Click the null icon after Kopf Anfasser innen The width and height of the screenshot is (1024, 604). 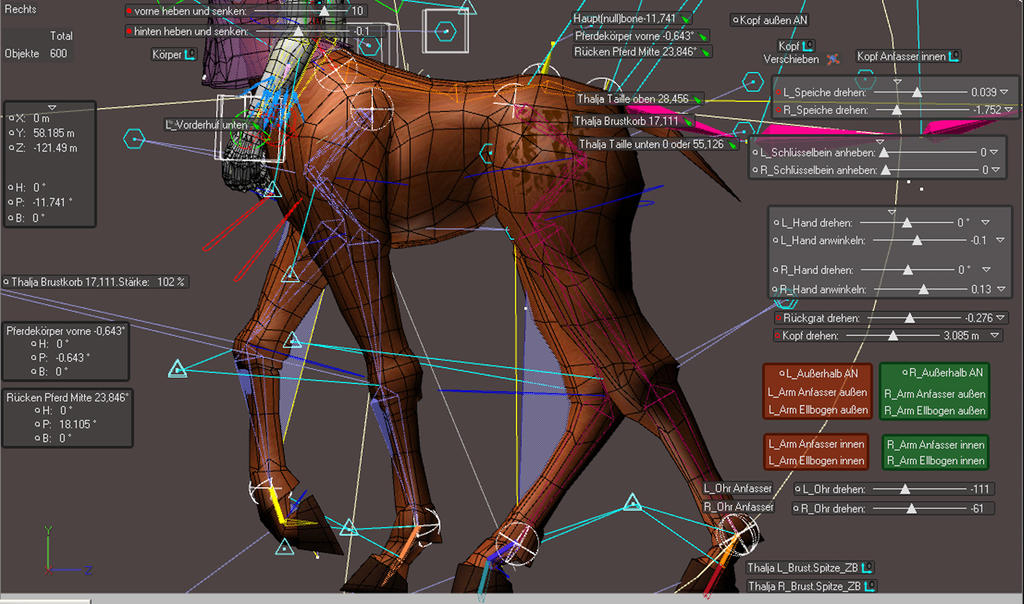pos(953,57)
